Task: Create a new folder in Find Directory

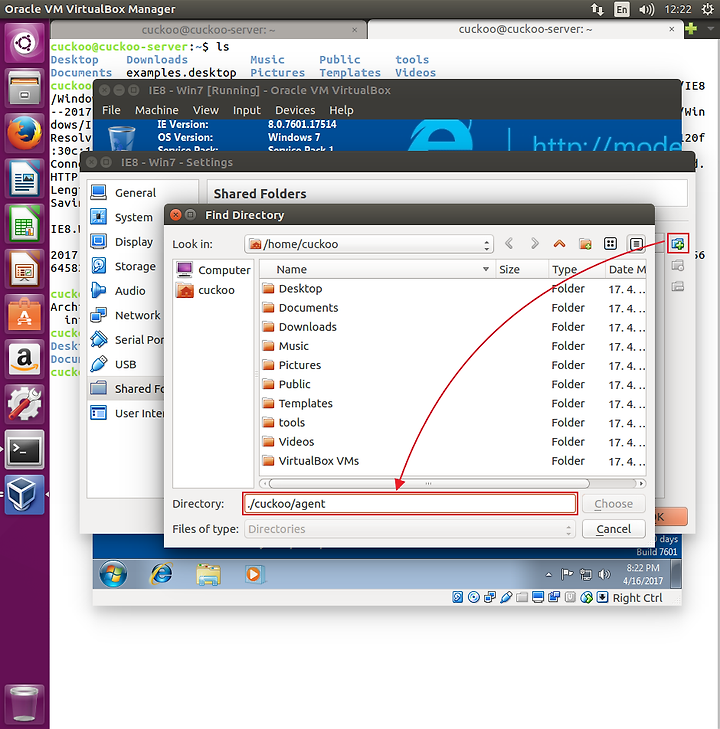Action: pos(585,244)
